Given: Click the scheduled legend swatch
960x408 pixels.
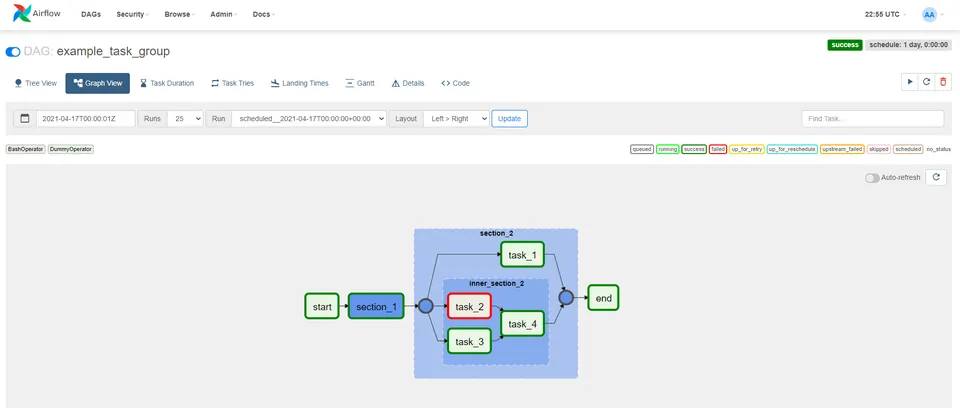Looking at the screenshot, I should [908, 149].
